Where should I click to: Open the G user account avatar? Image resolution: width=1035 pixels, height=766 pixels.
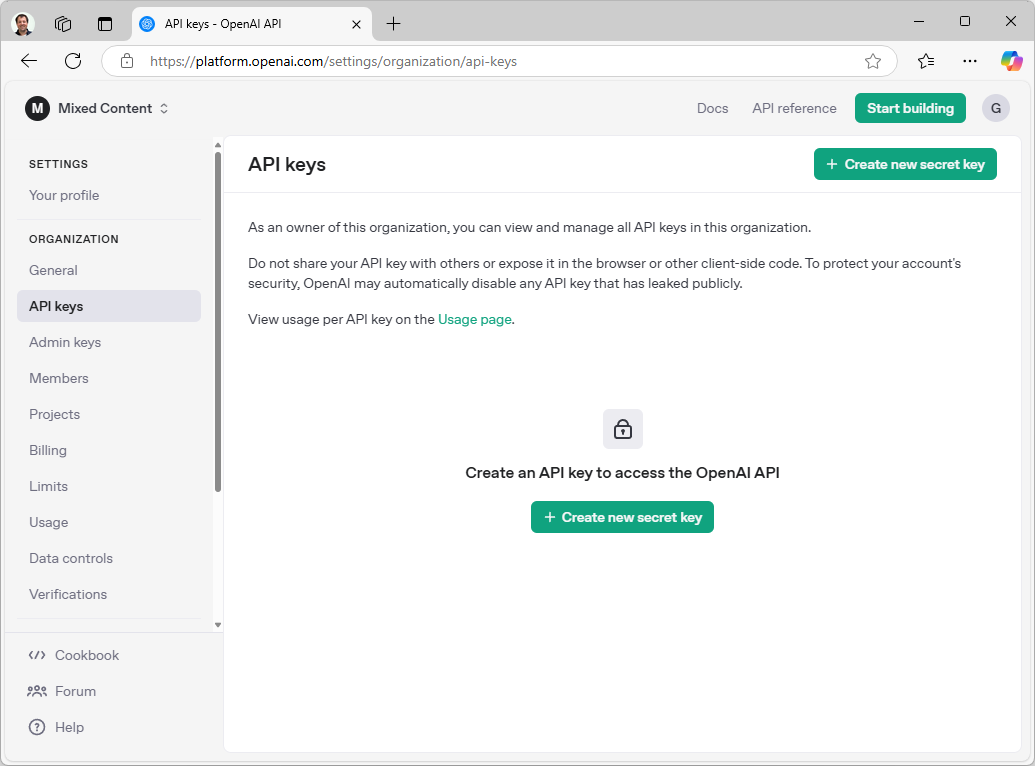(x=995, y=108)
